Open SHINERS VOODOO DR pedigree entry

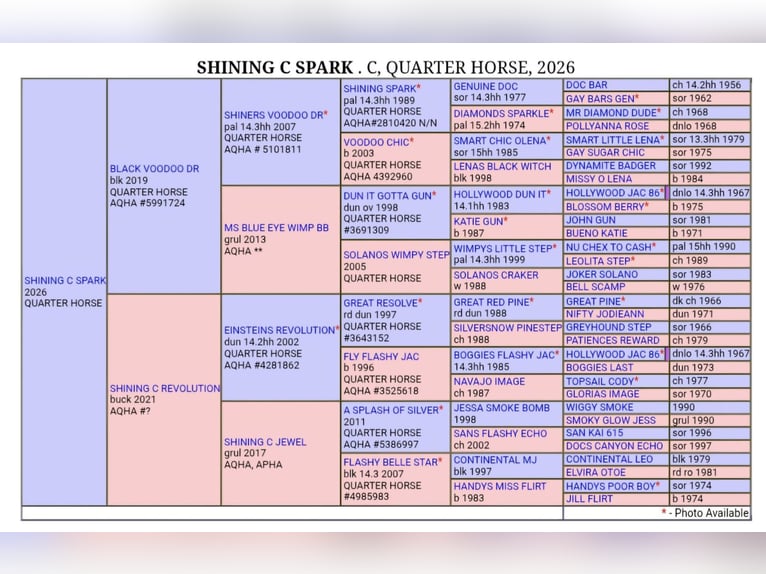pos(273,115)
